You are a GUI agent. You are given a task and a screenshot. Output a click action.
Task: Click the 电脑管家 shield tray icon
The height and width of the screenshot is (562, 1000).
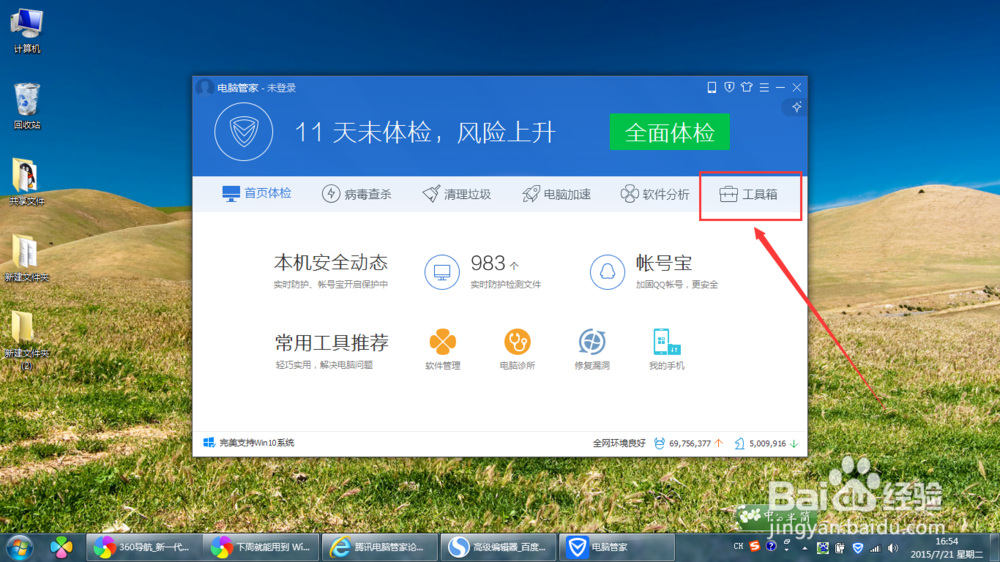pos(858,547)
